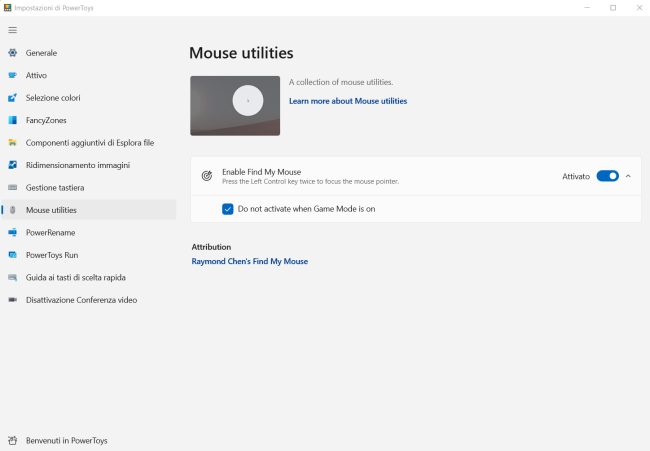Screen dimensions: 650x451
Task: Open the Attivo page
Action: (88, 75)
